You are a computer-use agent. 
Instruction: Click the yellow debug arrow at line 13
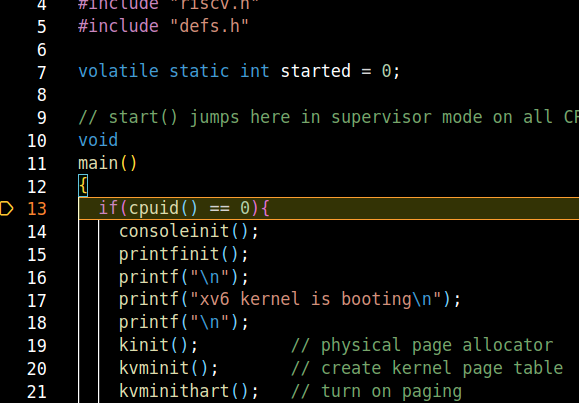7,209
